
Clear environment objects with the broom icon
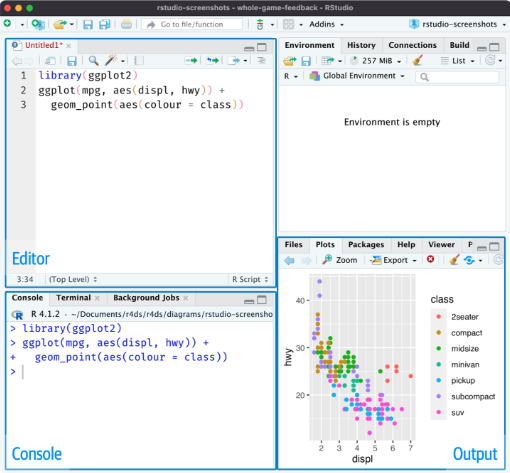(x=417, y=61)
